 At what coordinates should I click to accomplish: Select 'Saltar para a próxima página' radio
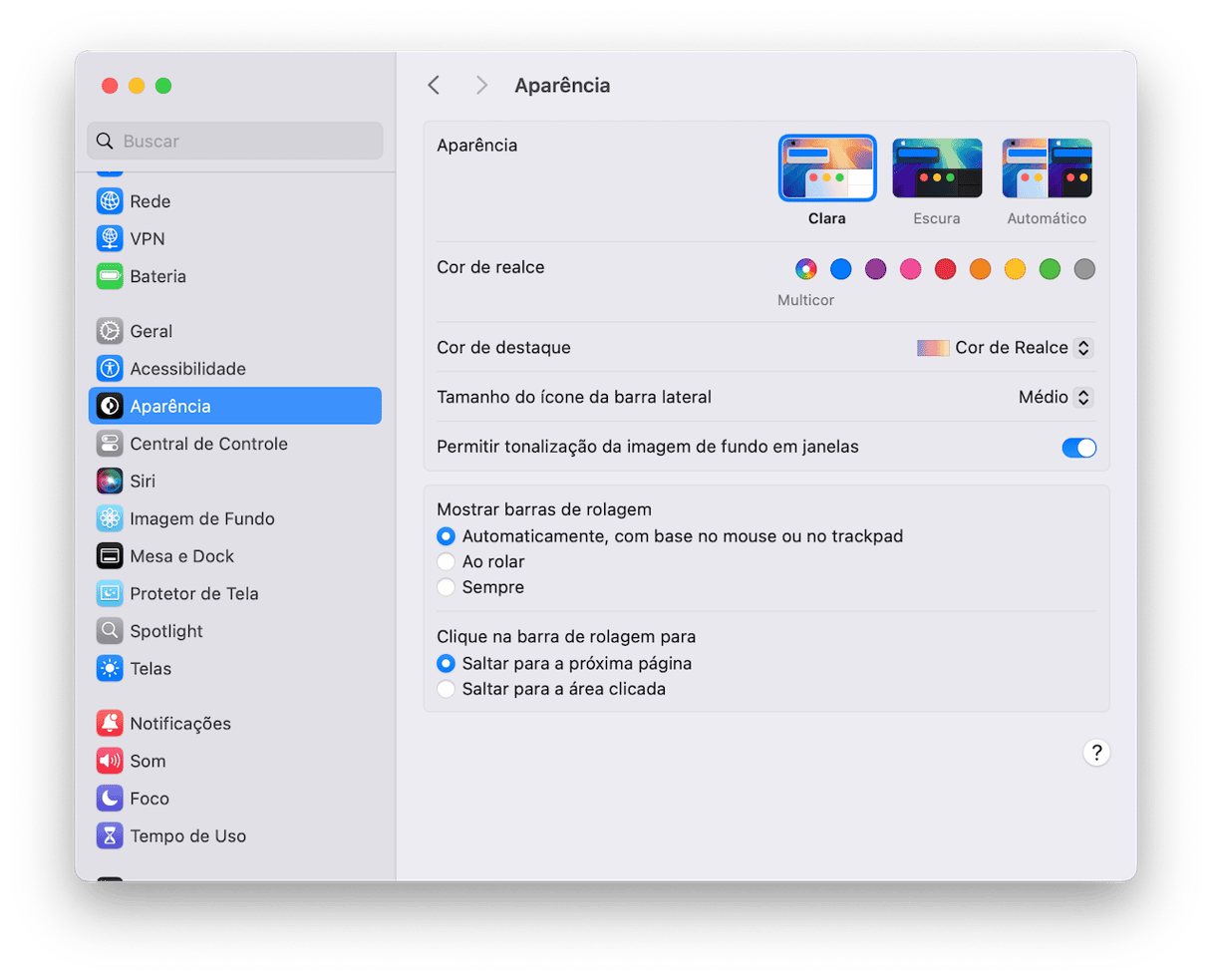[446, 664]
